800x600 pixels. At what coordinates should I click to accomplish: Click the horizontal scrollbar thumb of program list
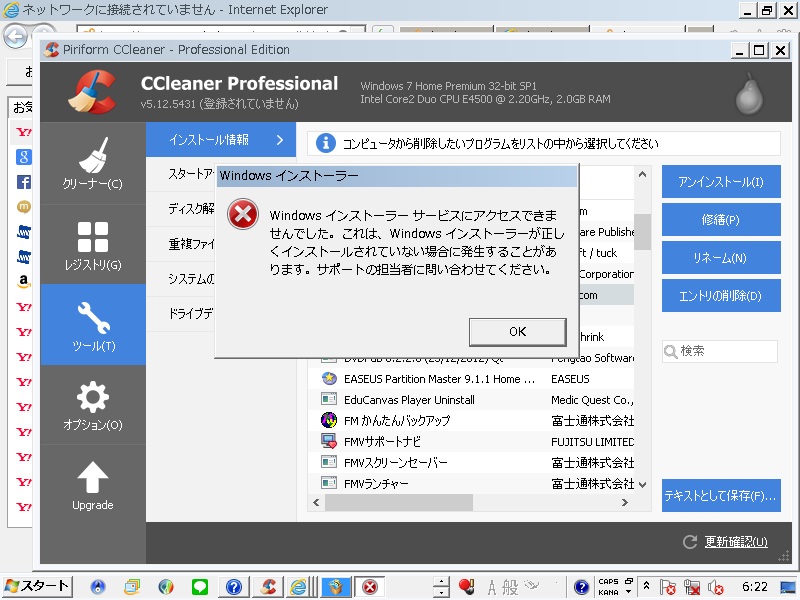click(399, 503)
